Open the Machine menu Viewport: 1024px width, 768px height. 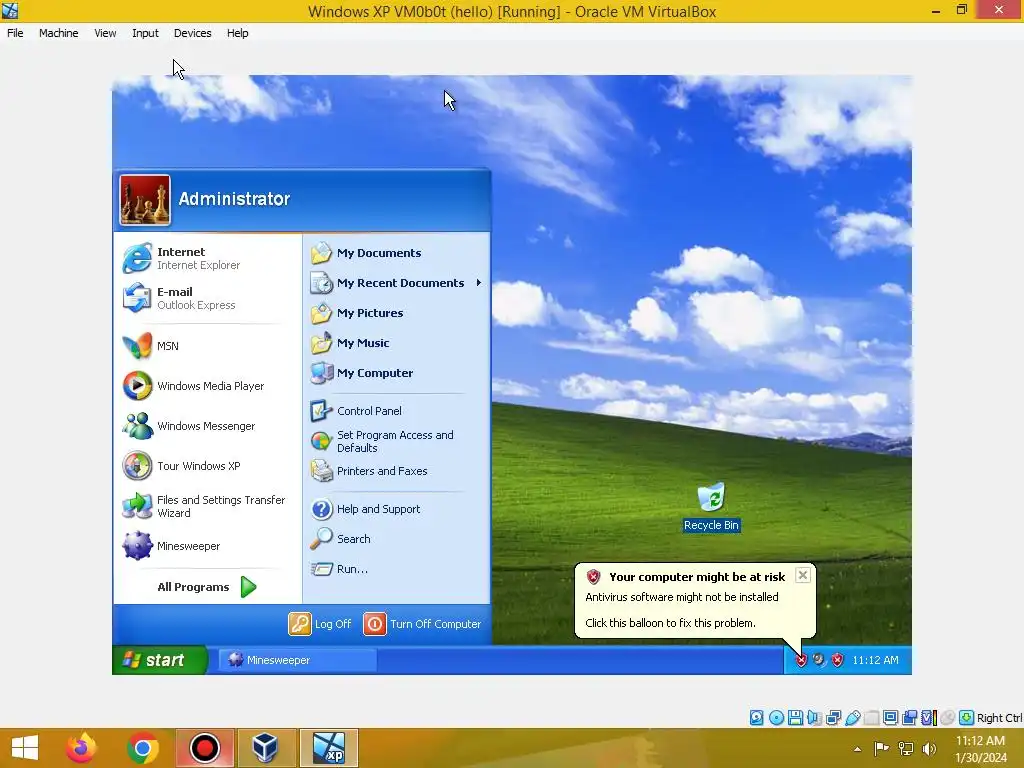tap(59, 33)
